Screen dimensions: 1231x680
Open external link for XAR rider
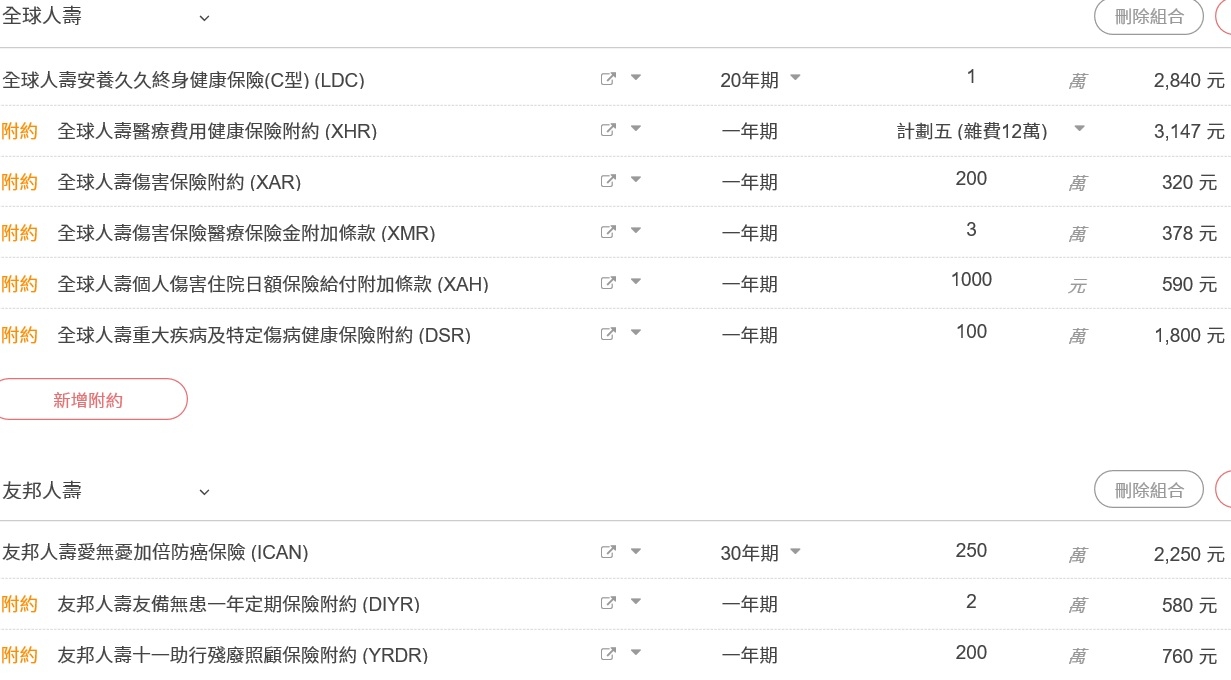point(608,181)
